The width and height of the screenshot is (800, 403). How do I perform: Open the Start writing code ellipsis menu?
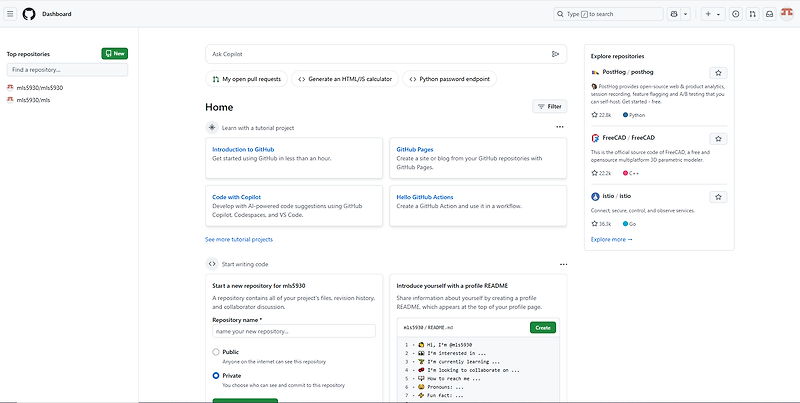click(563, 264)
